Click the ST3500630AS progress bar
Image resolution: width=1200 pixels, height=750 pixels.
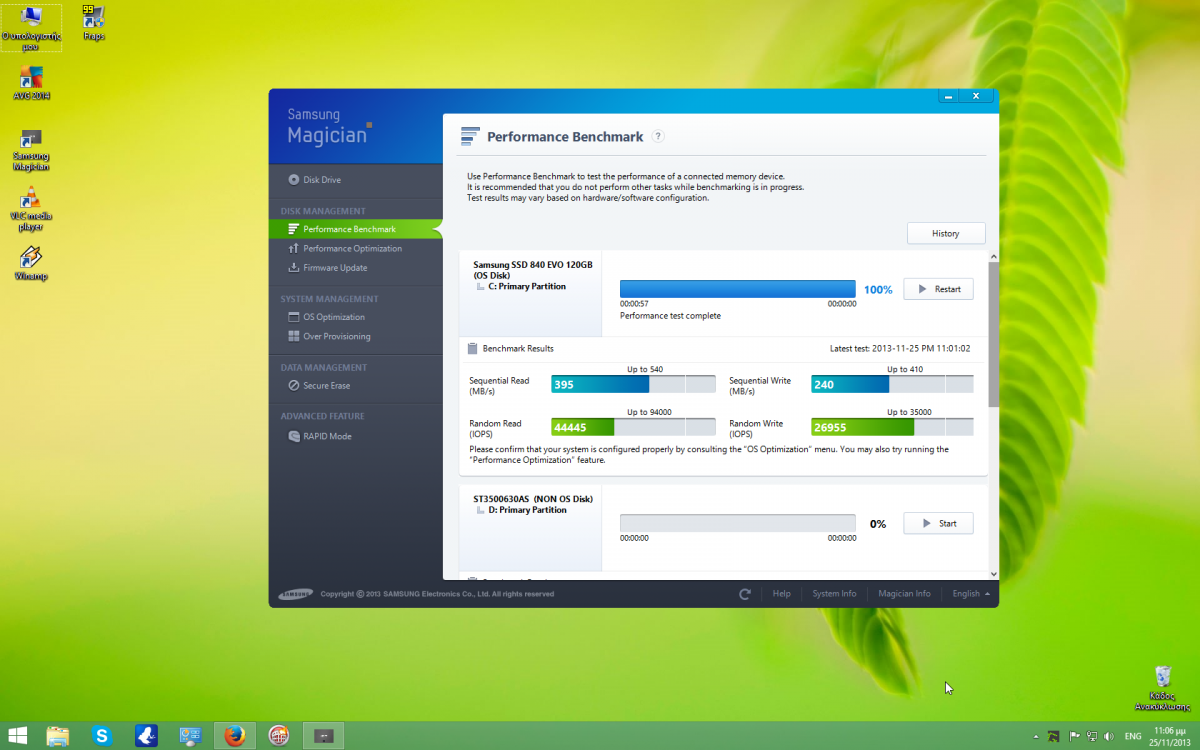coord(738,523)
